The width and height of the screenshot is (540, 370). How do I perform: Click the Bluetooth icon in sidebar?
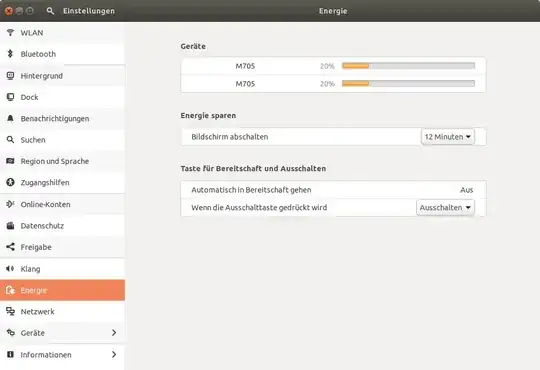10,54
